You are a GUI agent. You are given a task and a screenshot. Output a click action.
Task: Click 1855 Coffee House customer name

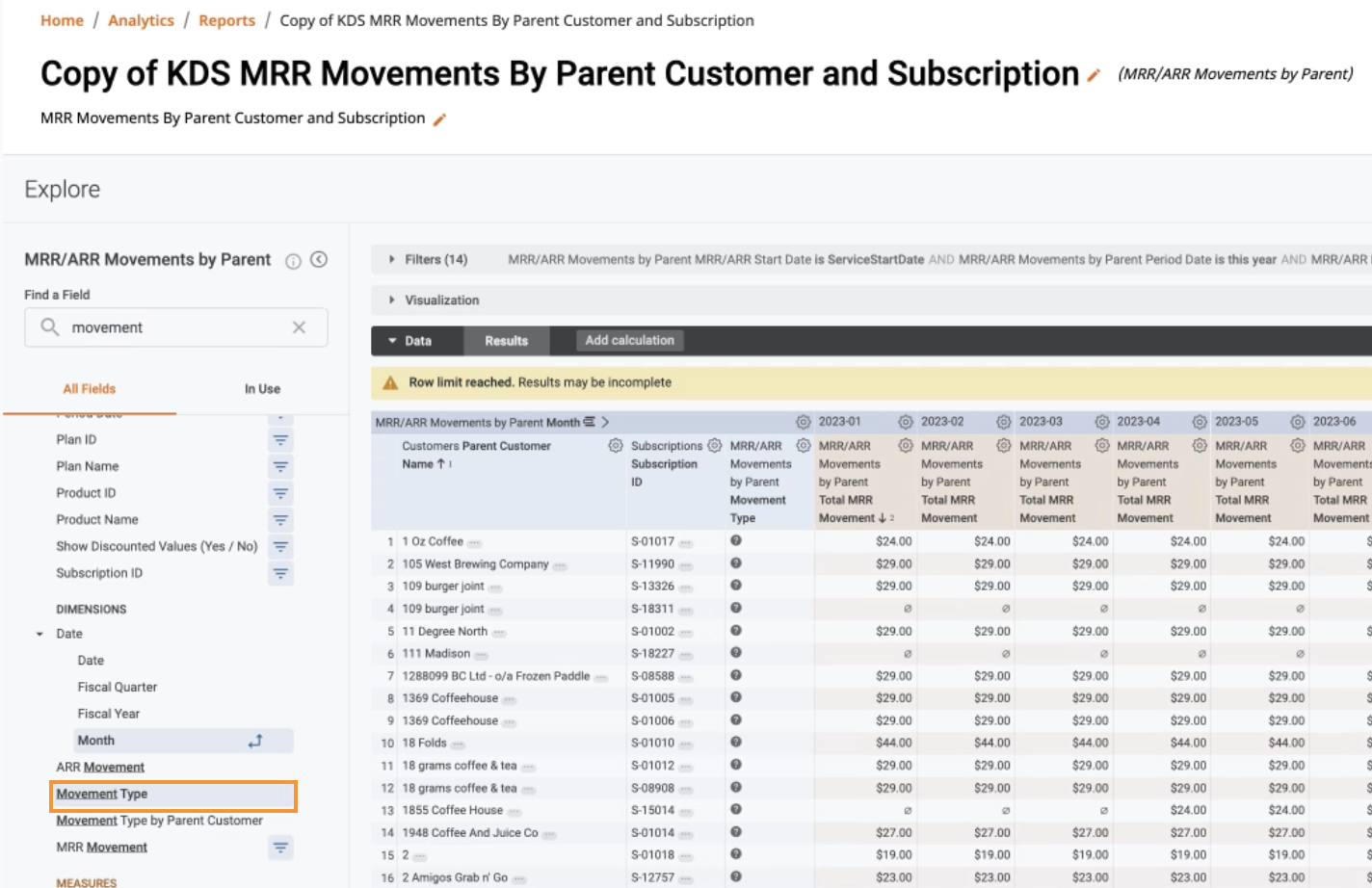(453, 810)
